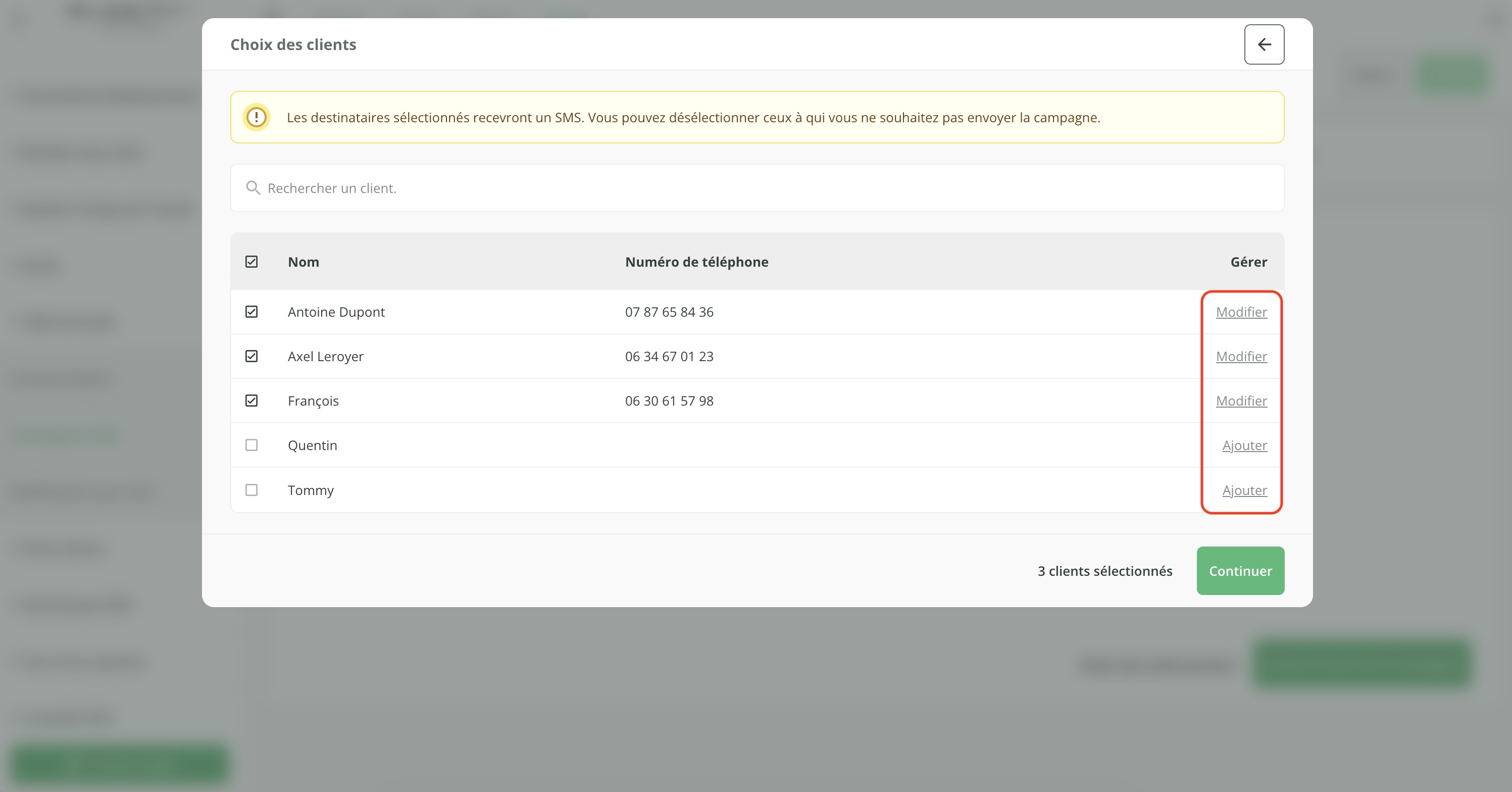Click Ajouter link for Quentin
The image size is (1512, 792).
(1244, 445)
